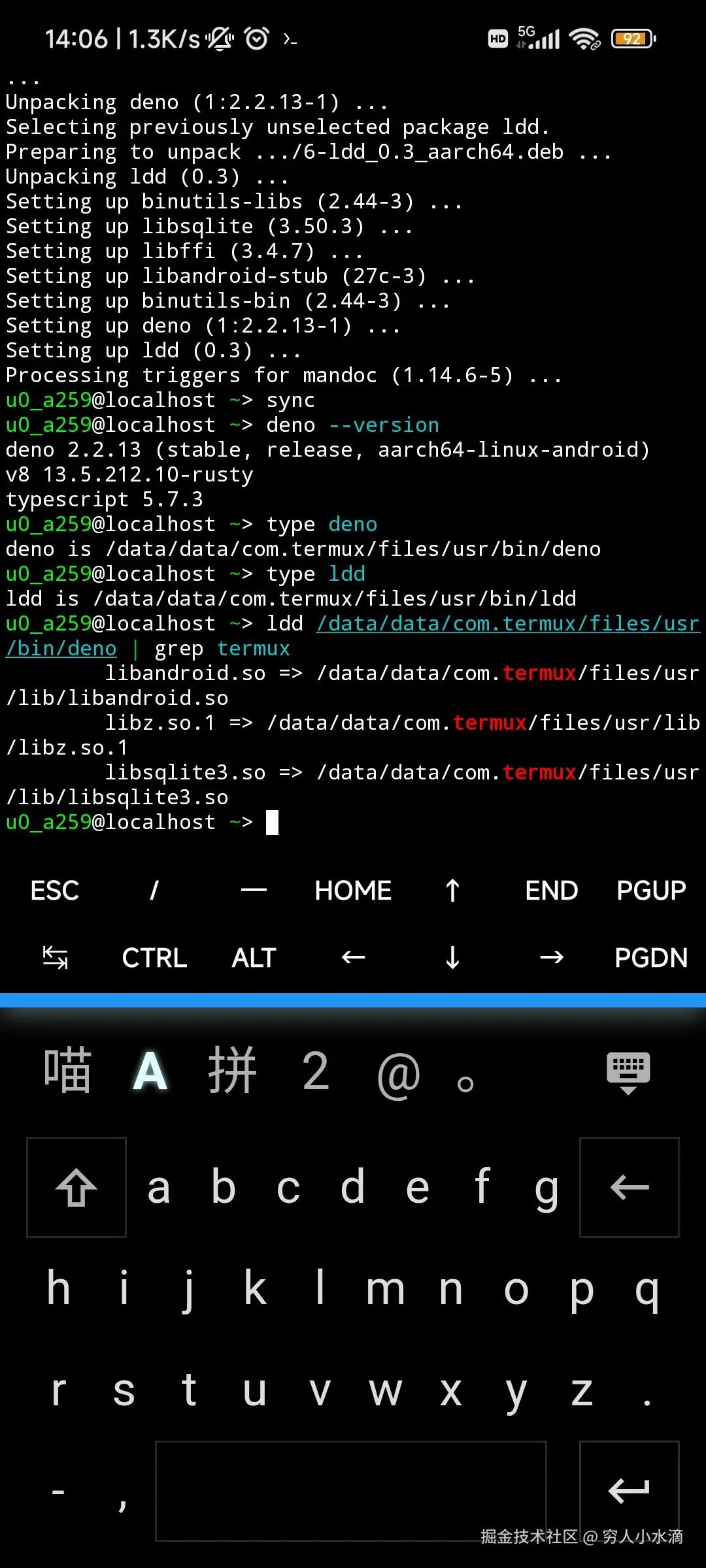The image size is (706, 1568).
Task: Tap the PGUP extra key
Action: coord(651,890)
